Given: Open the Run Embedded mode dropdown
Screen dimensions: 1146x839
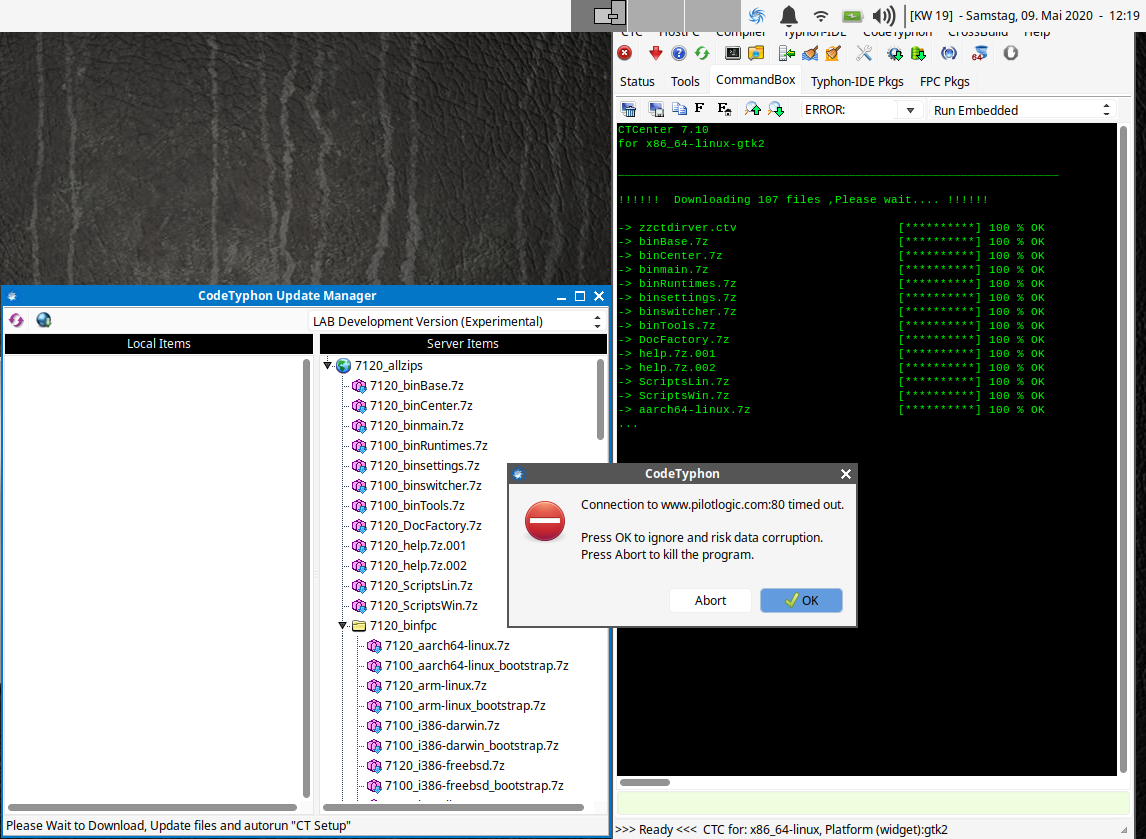Looking at the screenshot, I should pos(1022,110).
